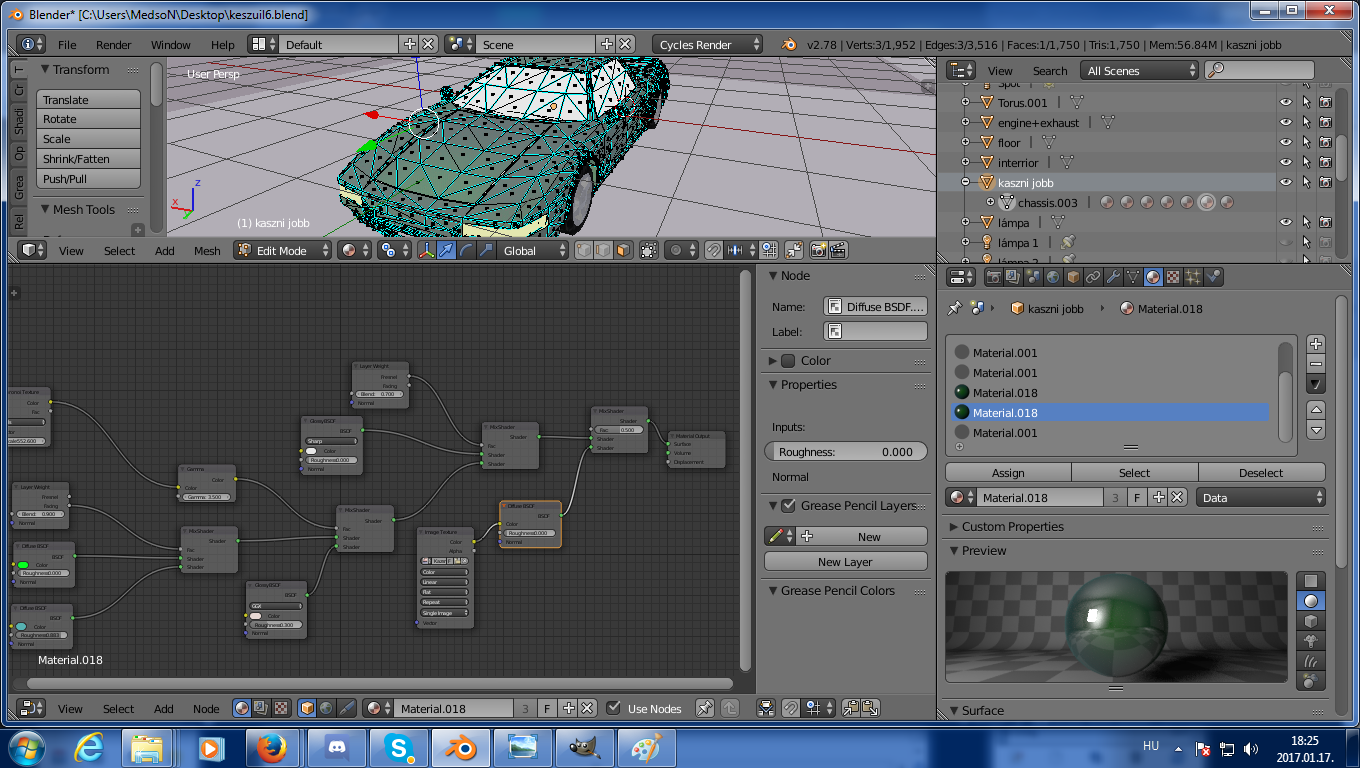Collapse the Mesh Tools panel
The height and width of the screenshot is (768, 1360).
pos(45,209)
